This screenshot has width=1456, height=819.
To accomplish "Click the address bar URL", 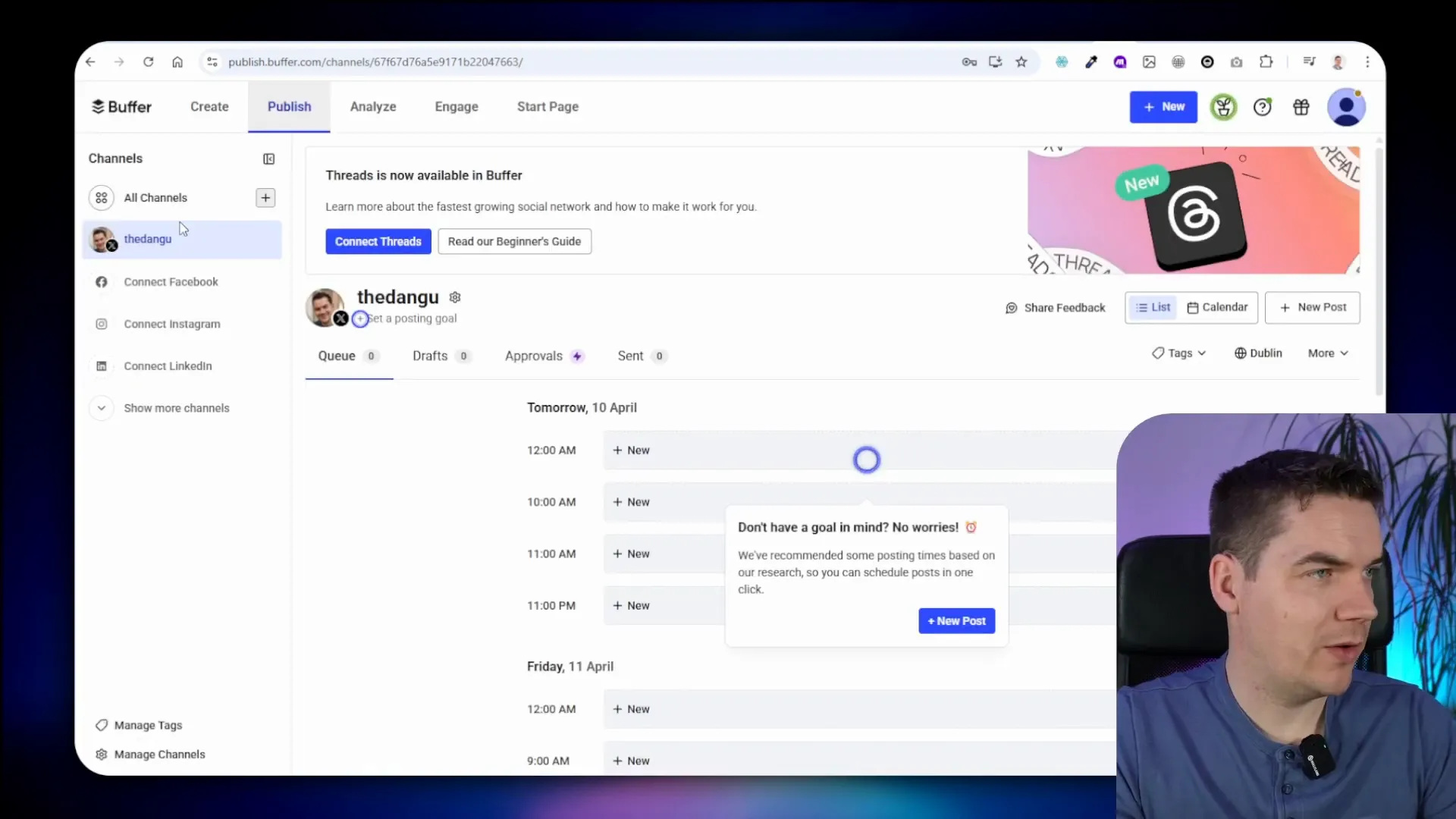I will [375, 62].
